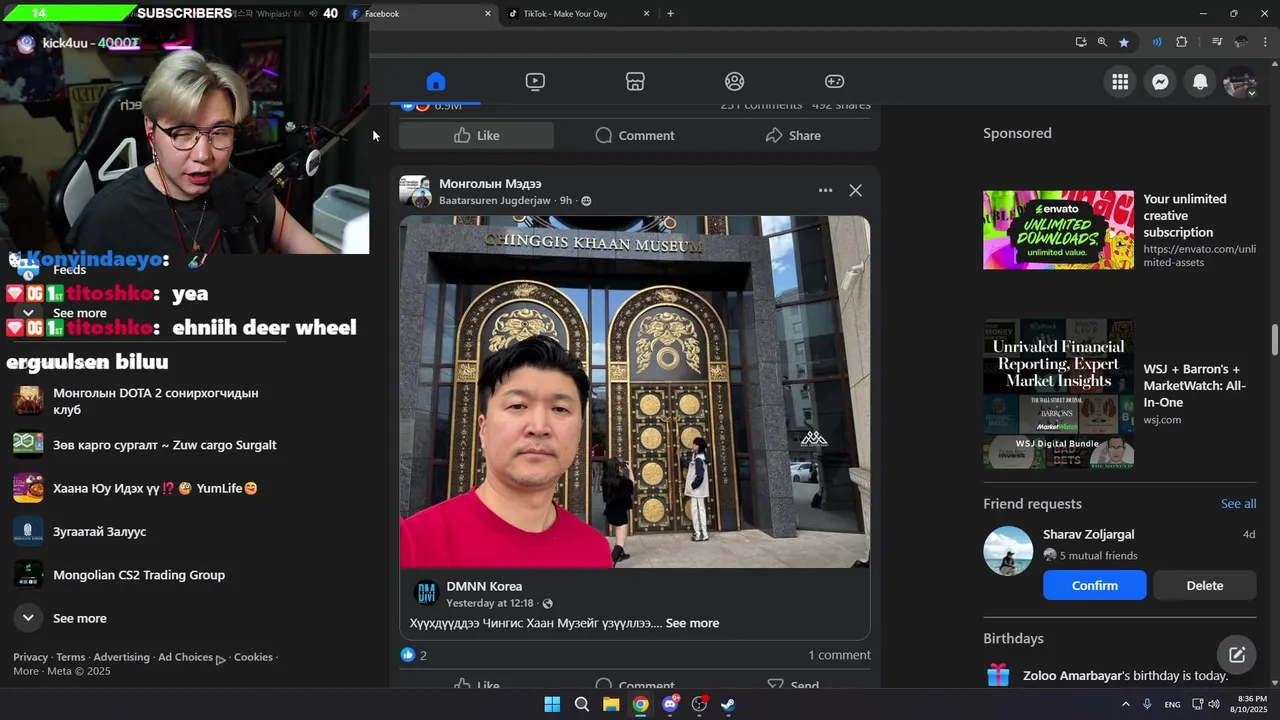Screen dimensions: 1280x720
Task: Open the Advertising footer link
Action: (121, 657)
